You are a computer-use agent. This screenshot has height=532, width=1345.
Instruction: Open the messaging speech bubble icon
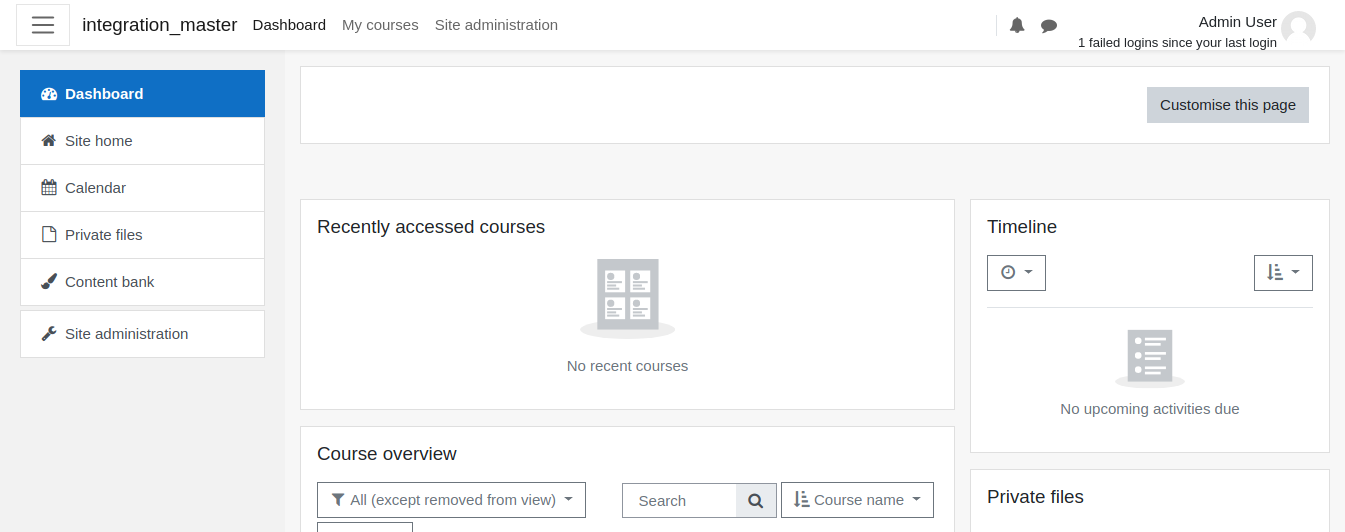pos(1049,25)
